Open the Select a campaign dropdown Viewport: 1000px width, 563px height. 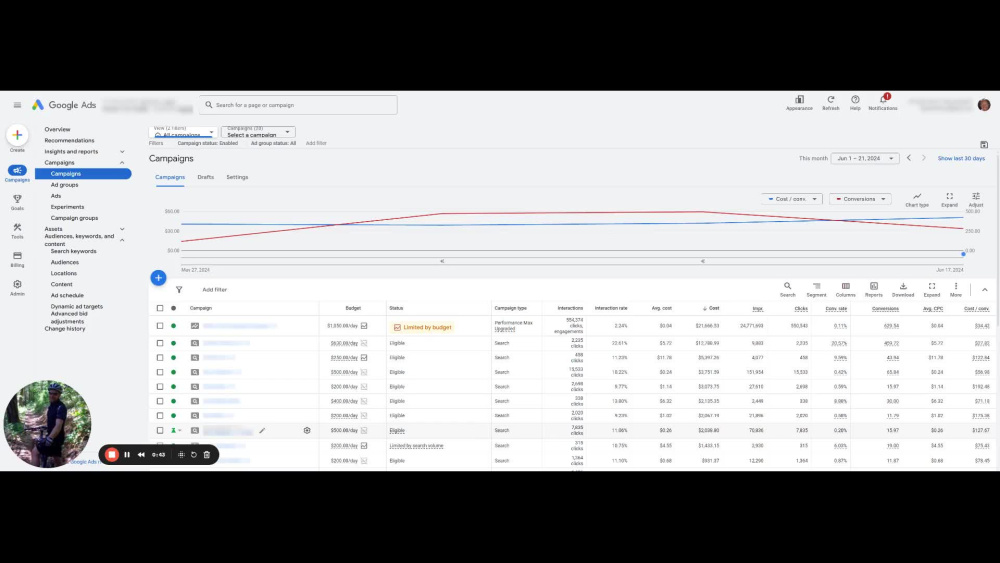(x=258, y=133)
